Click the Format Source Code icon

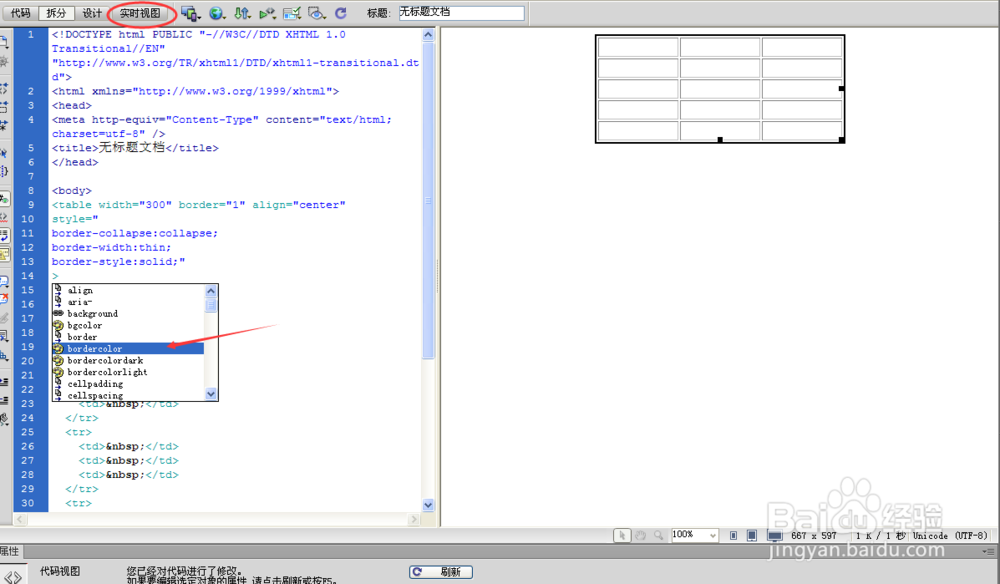4,419
